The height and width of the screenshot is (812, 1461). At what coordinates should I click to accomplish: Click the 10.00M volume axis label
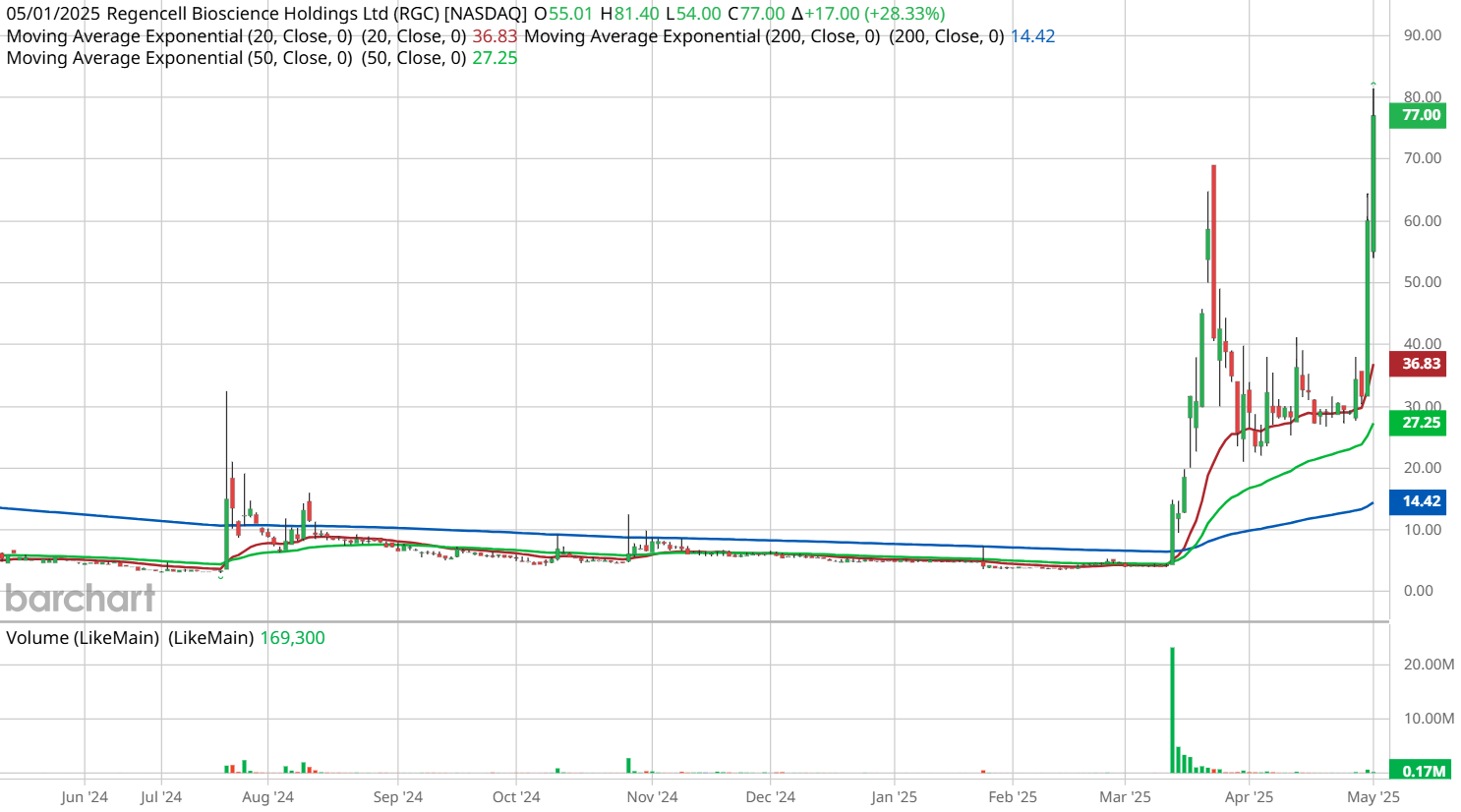[x=1429, y=719]
